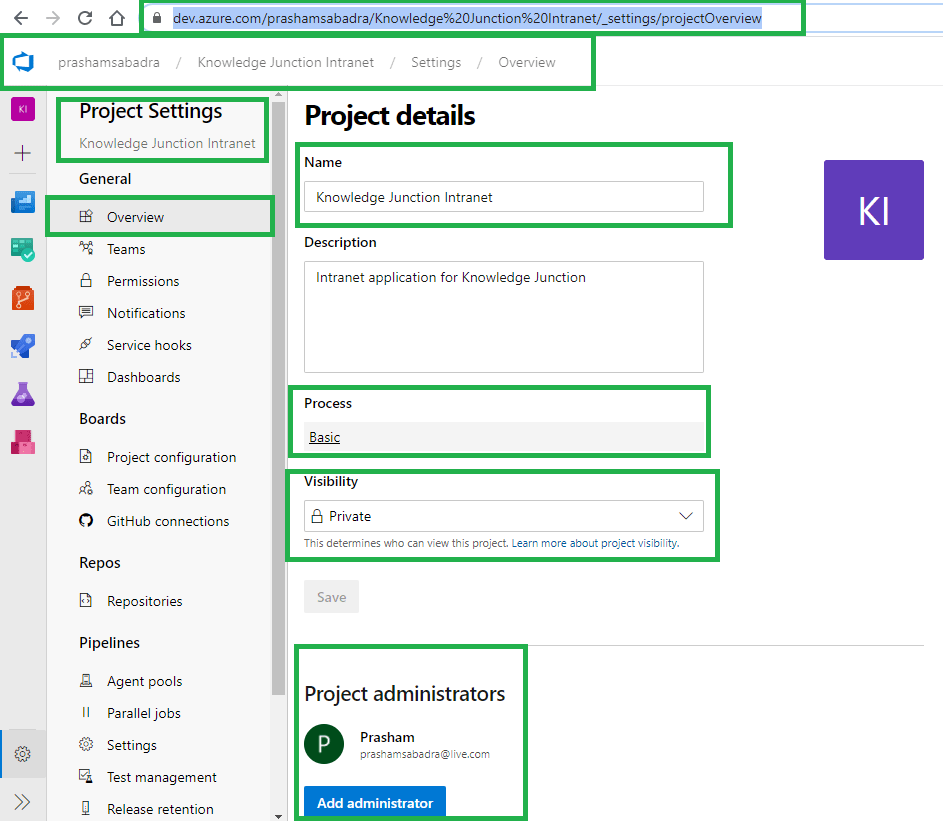Open the Boards icon in sidebar
This screenshot has width=943, height=821.
(x=23, y=250)
